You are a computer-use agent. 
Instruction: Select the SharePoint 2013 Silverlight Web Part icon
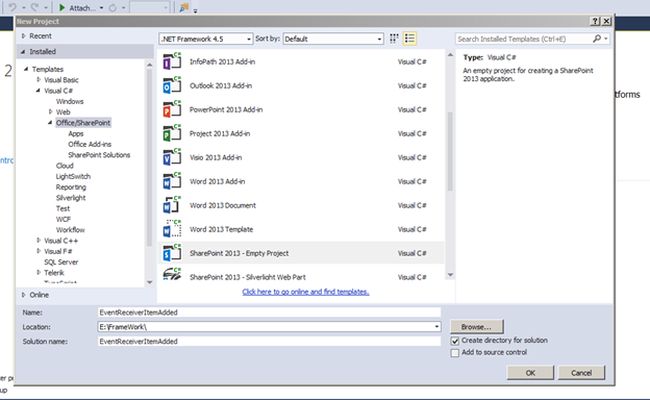pos(172,275)
